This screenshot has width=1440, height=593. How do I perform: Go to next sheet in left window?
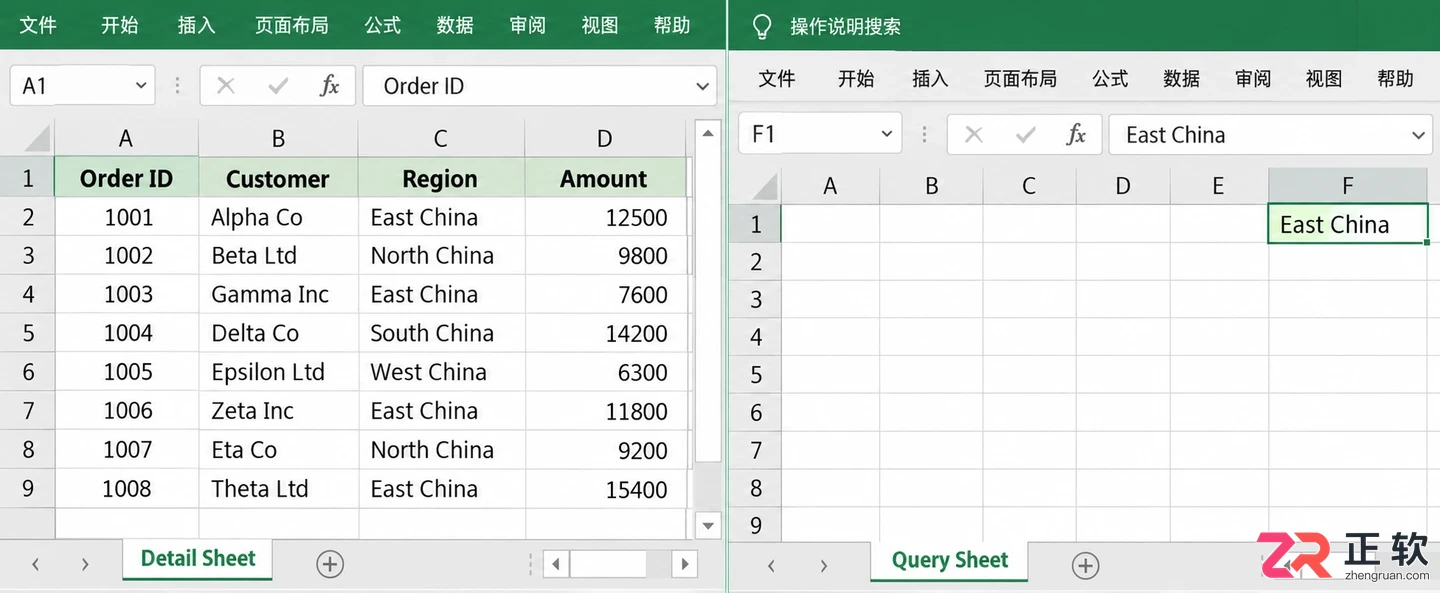pos(85,564)
